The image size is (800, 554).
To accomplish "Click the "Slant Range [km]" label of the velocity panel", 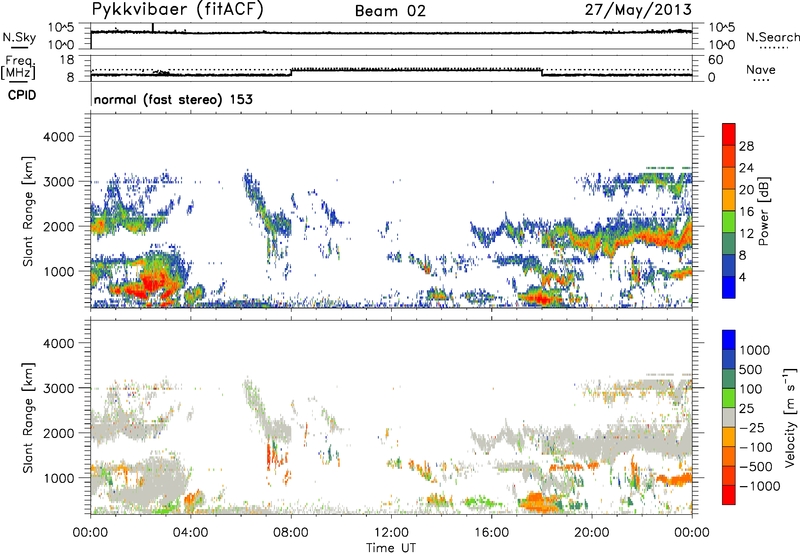I will pyautogui.click(x=28, y=418).
